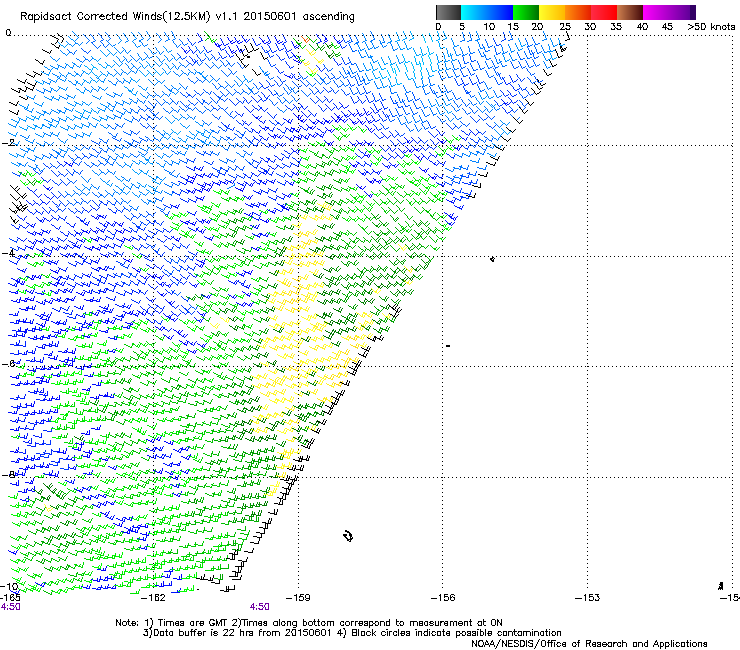Click the brown 35-40 knots legend color

(630, 12)
